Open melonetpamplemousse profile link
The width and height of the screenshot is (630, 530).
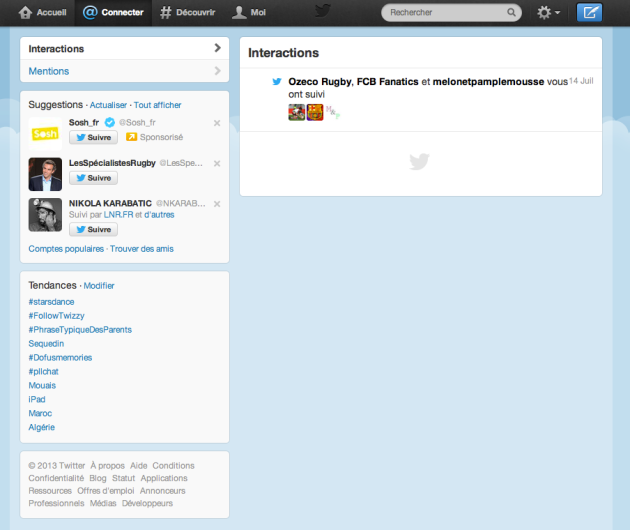[488, 82]
